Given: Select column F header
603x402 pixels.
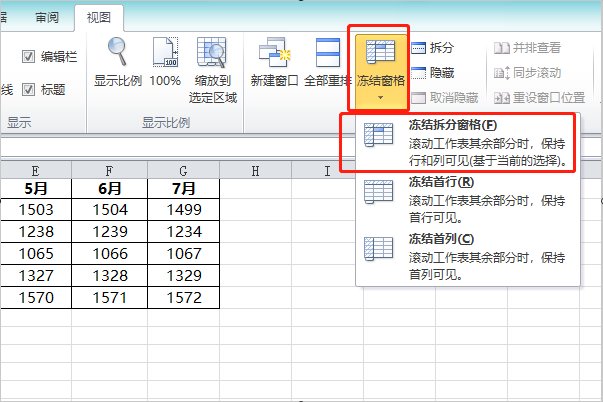Looking at the screenshot, I should coord(109,170).
